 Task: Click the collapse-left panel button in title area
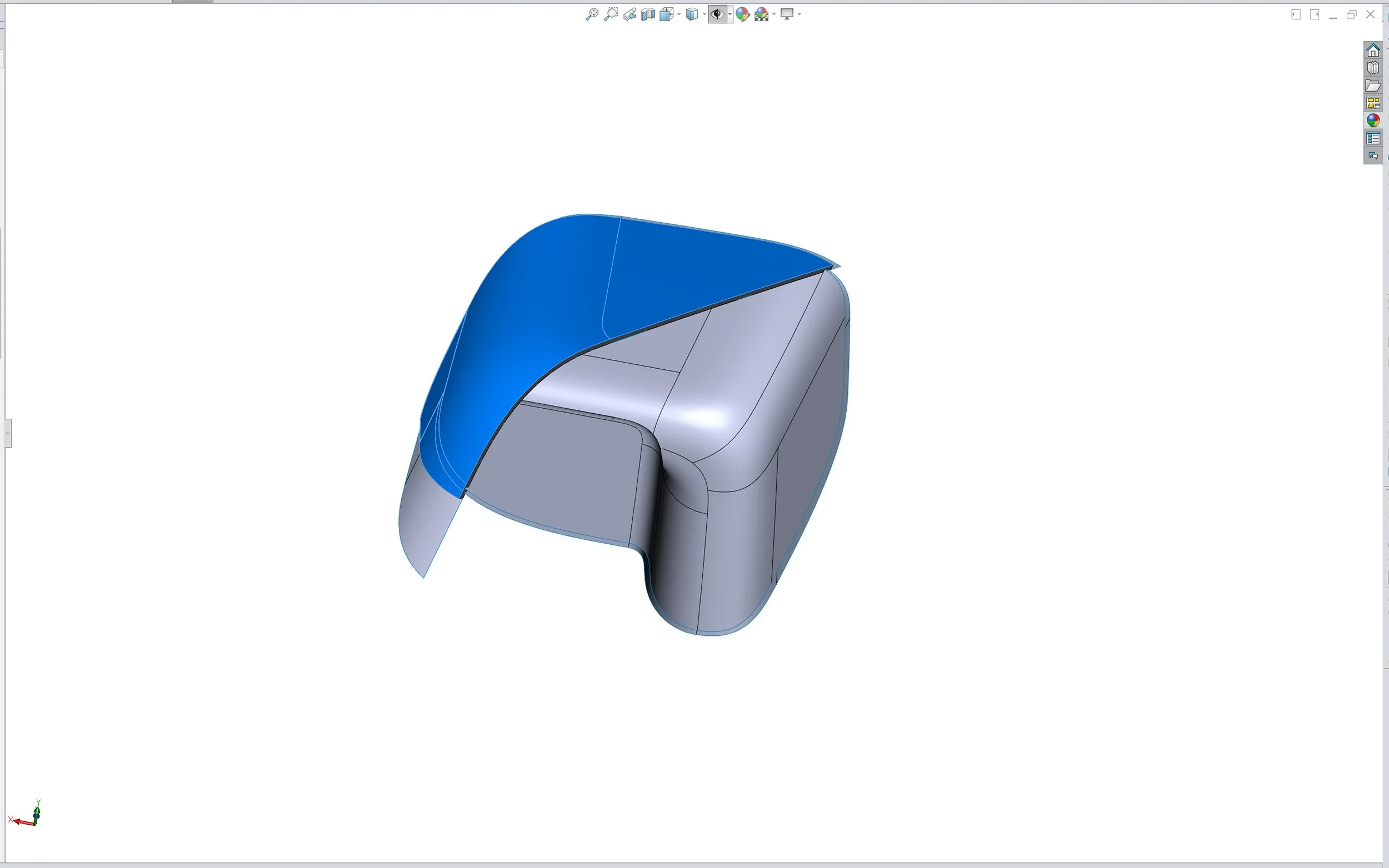coord(1296,14)
